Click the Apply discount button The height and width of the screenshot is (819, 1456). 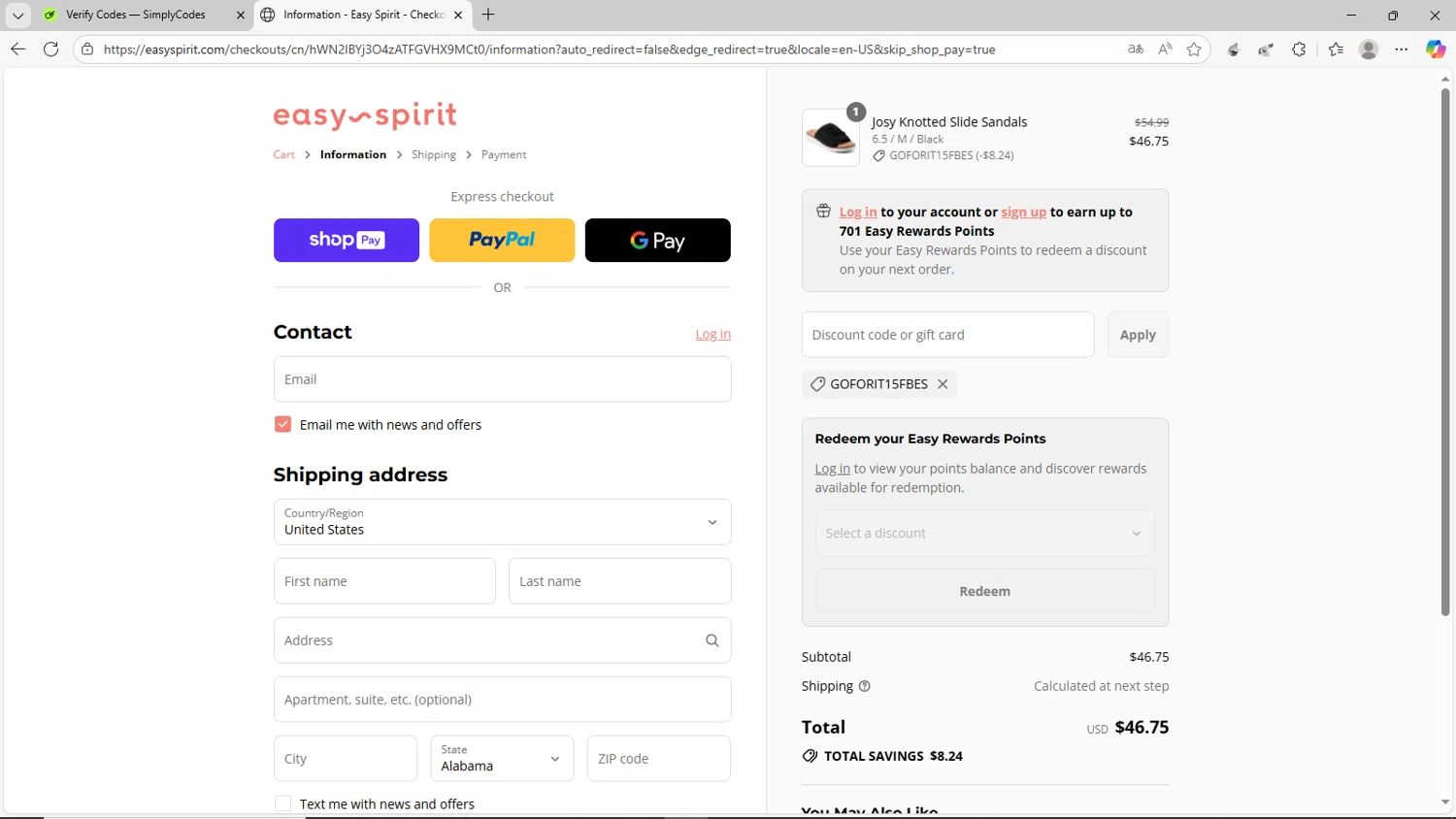point(1139,335)
